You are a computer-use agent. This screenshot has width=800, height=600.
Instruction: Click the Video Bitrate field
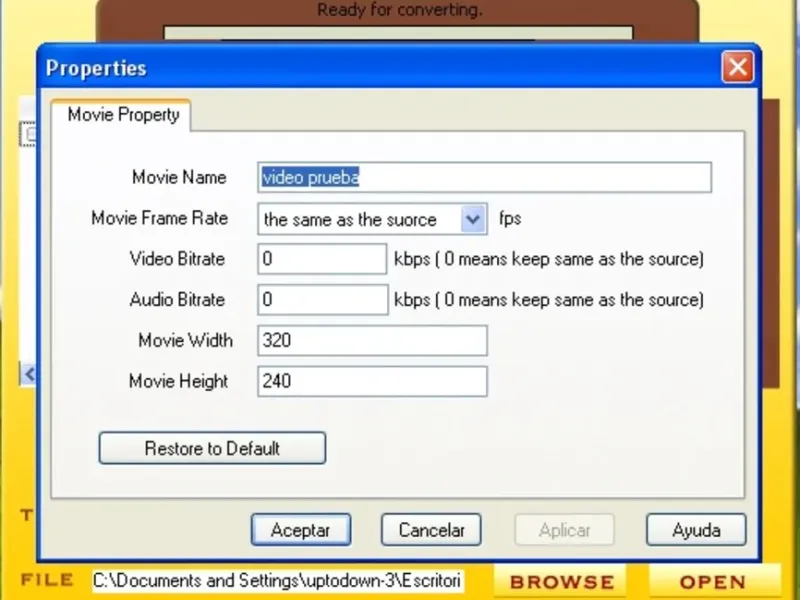coord(322,259)
